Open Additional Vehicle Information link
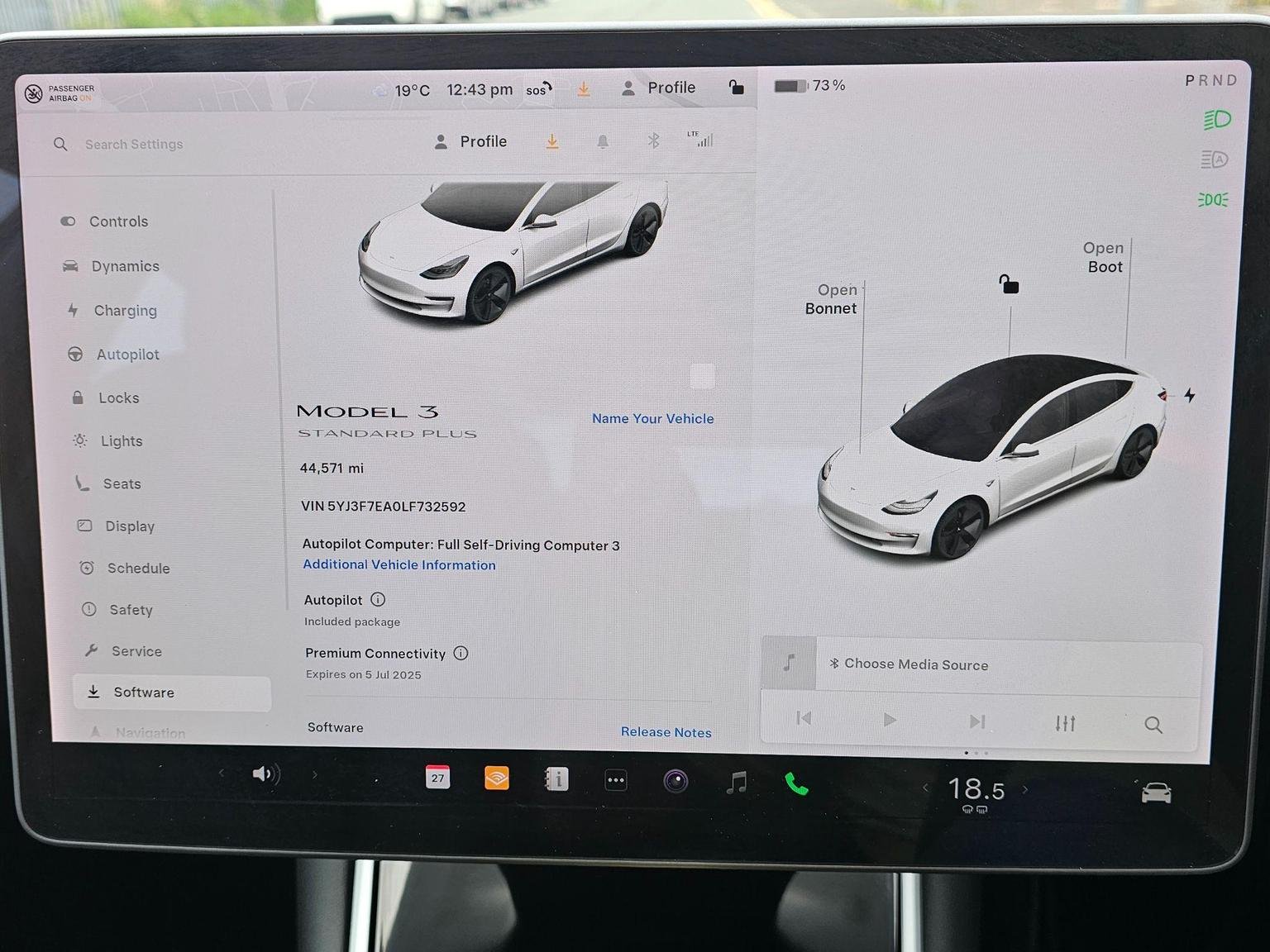 (x=399, y=564)
